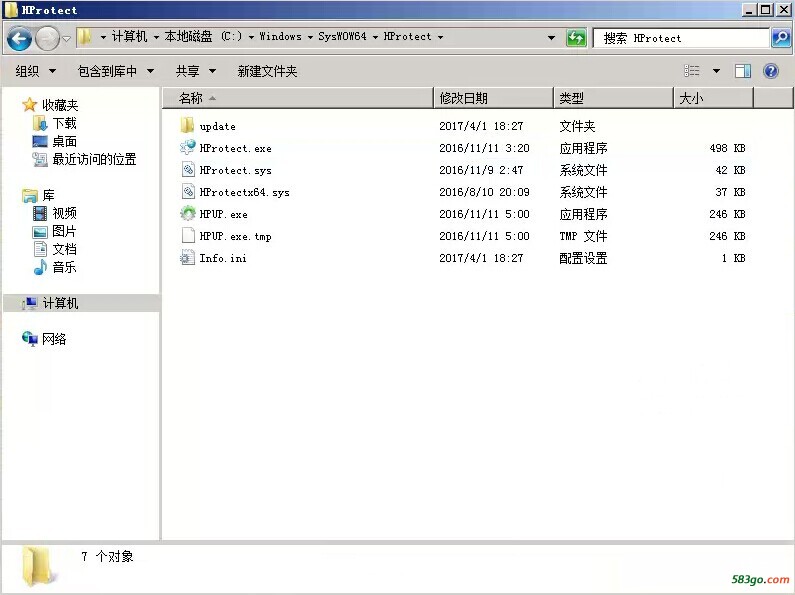Open the 共享 menu
Viewport: 795px width, 595px height.
196,71
